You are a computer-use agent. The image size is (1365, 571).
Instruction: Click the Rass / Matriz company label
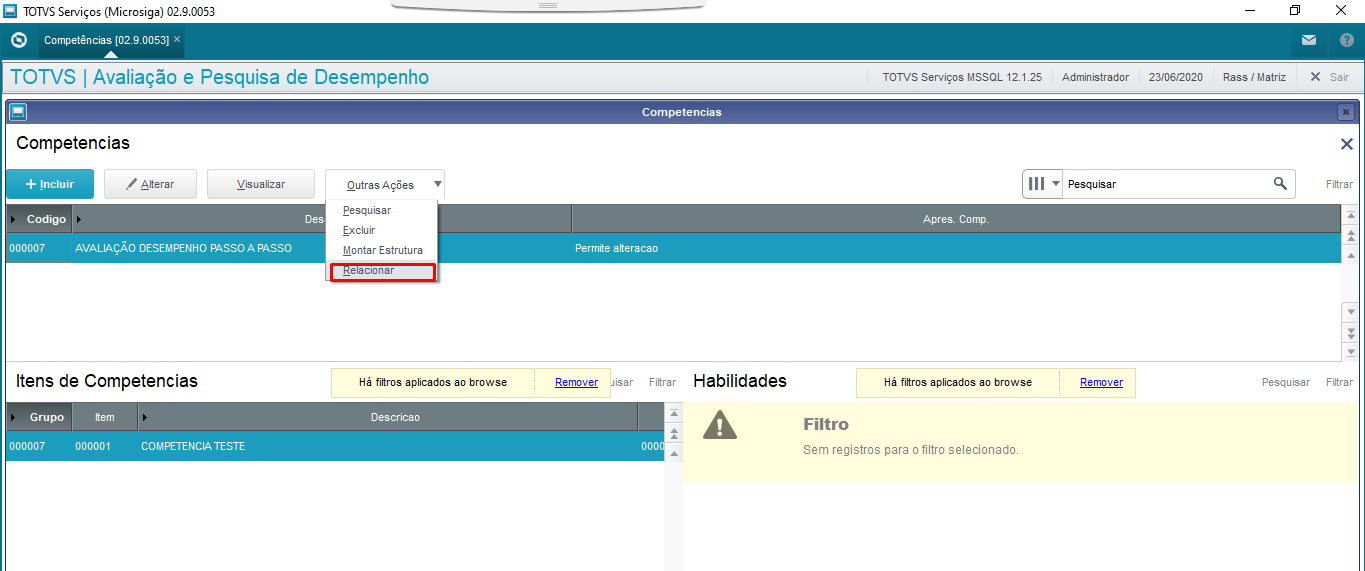(x=1254, y=77)
